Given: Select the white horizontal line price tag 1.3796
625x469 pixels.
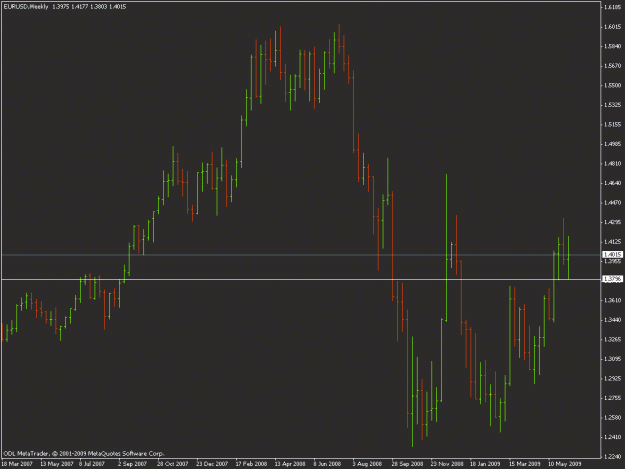Looking at the screenshot, I should [x=612, y=279].
